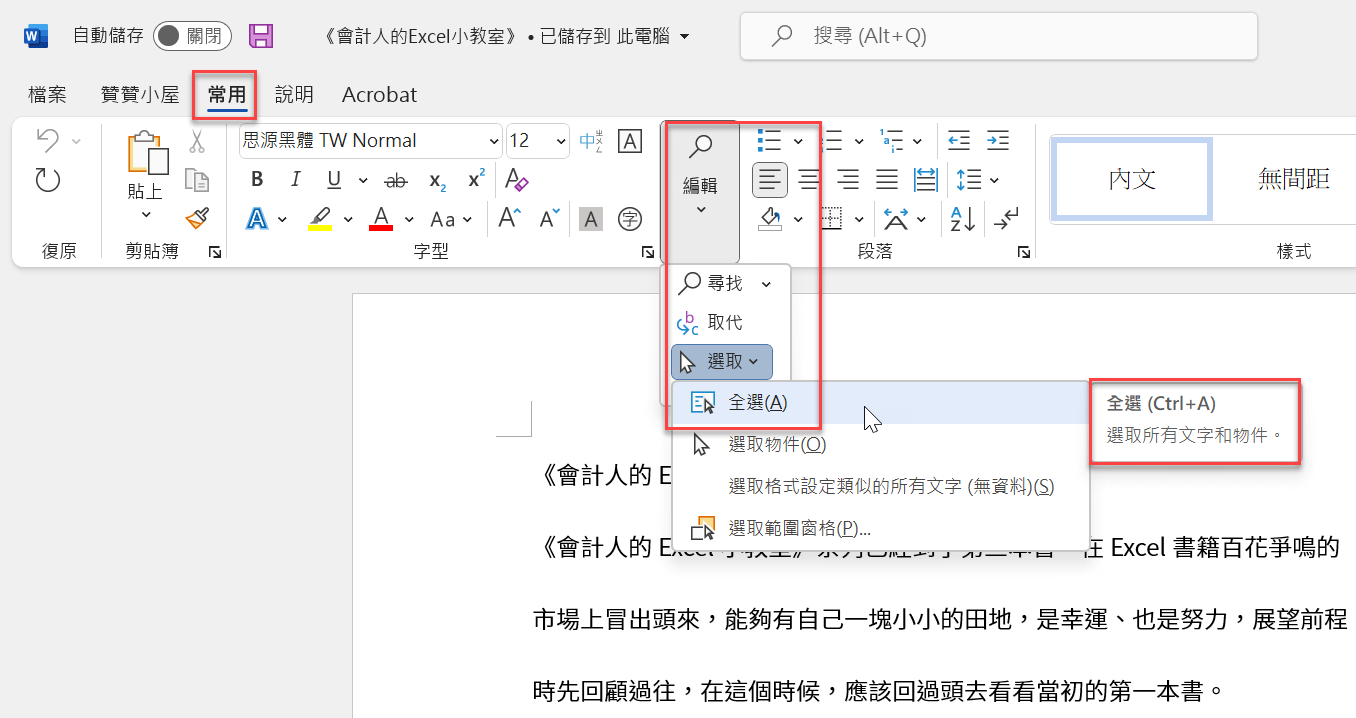Toggle center alignment button
This screenshot has width=1356, height=718.
click(x=809, y=180)
